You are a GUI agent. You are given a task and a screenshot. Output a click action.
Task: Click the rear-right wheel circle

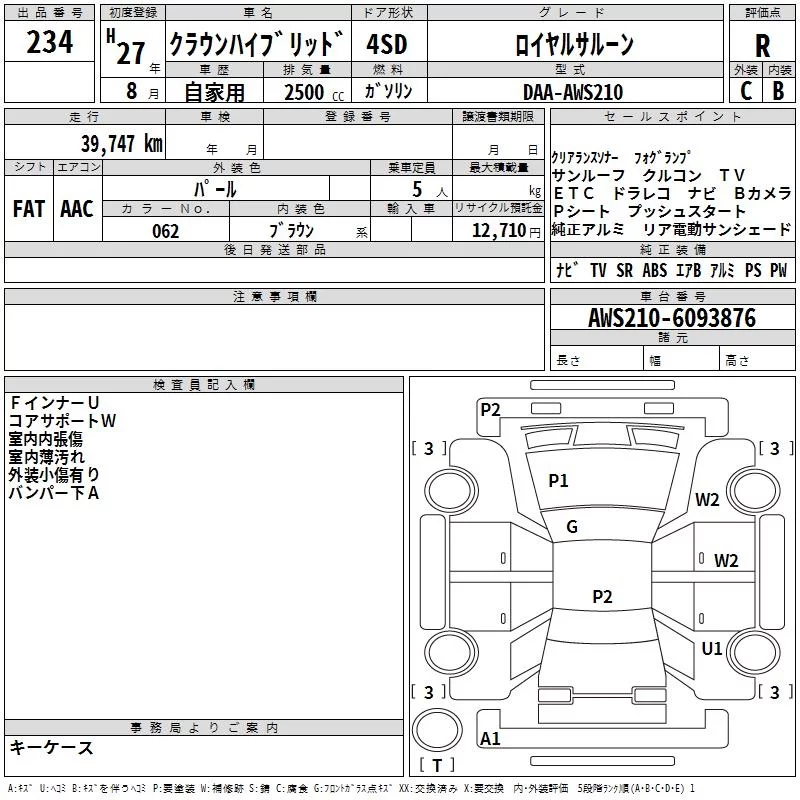[x=754, y=653]
